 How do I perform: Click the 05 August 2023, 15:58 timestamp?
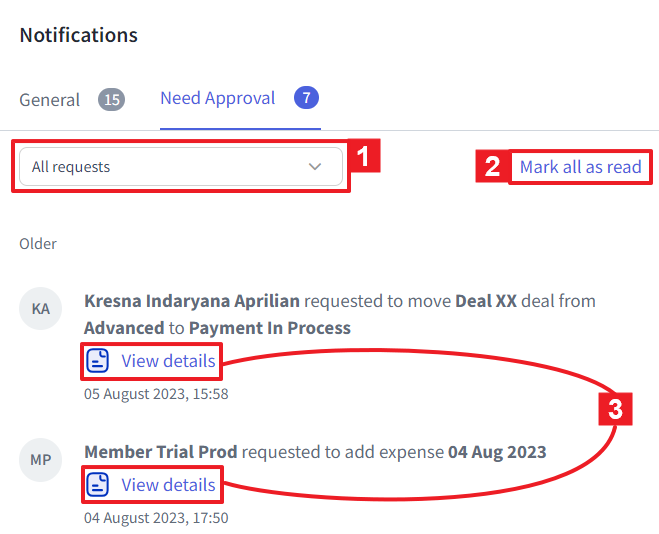(156, 394)
